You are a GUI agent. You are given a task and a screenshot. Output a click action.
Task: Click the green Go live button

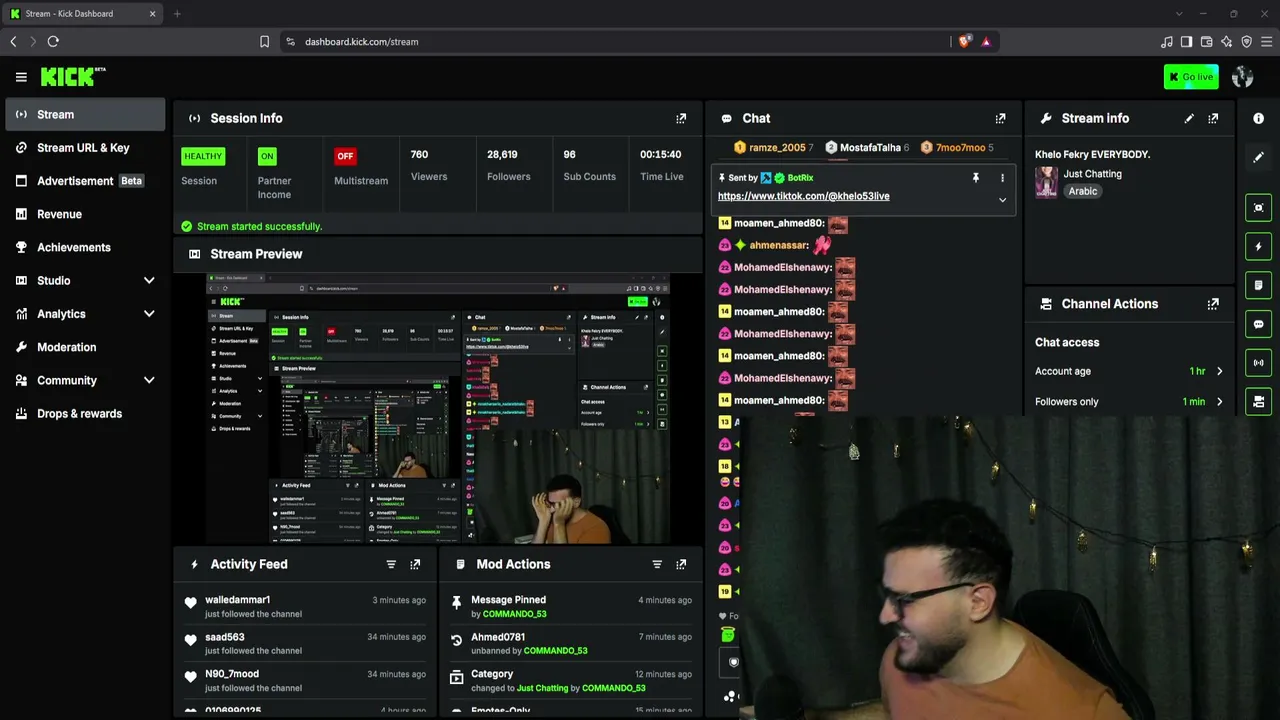click(1191, 77)
